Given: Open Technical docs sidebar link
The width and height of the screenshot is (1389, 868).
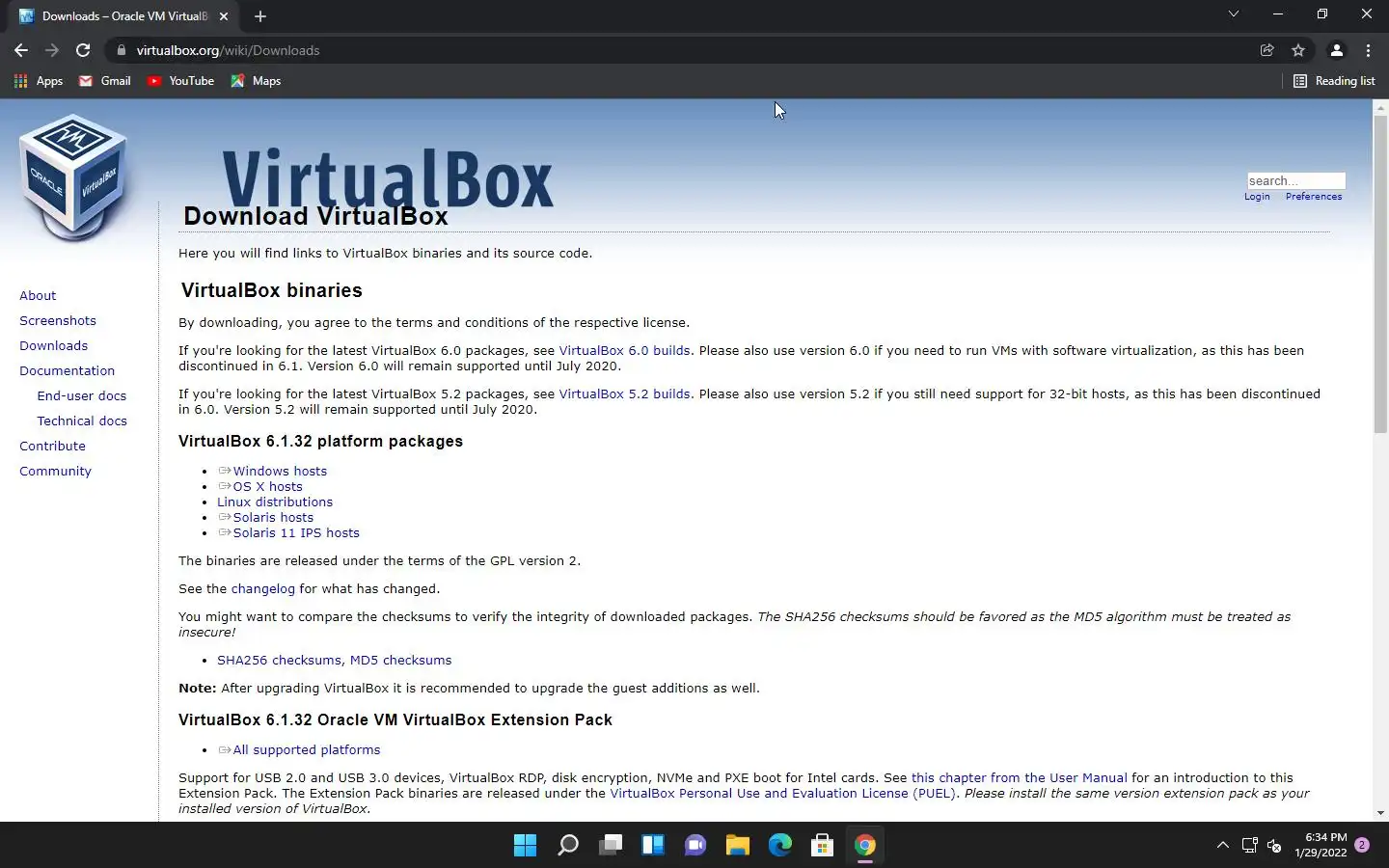Looking at the screenshot, I should [82, 421].
